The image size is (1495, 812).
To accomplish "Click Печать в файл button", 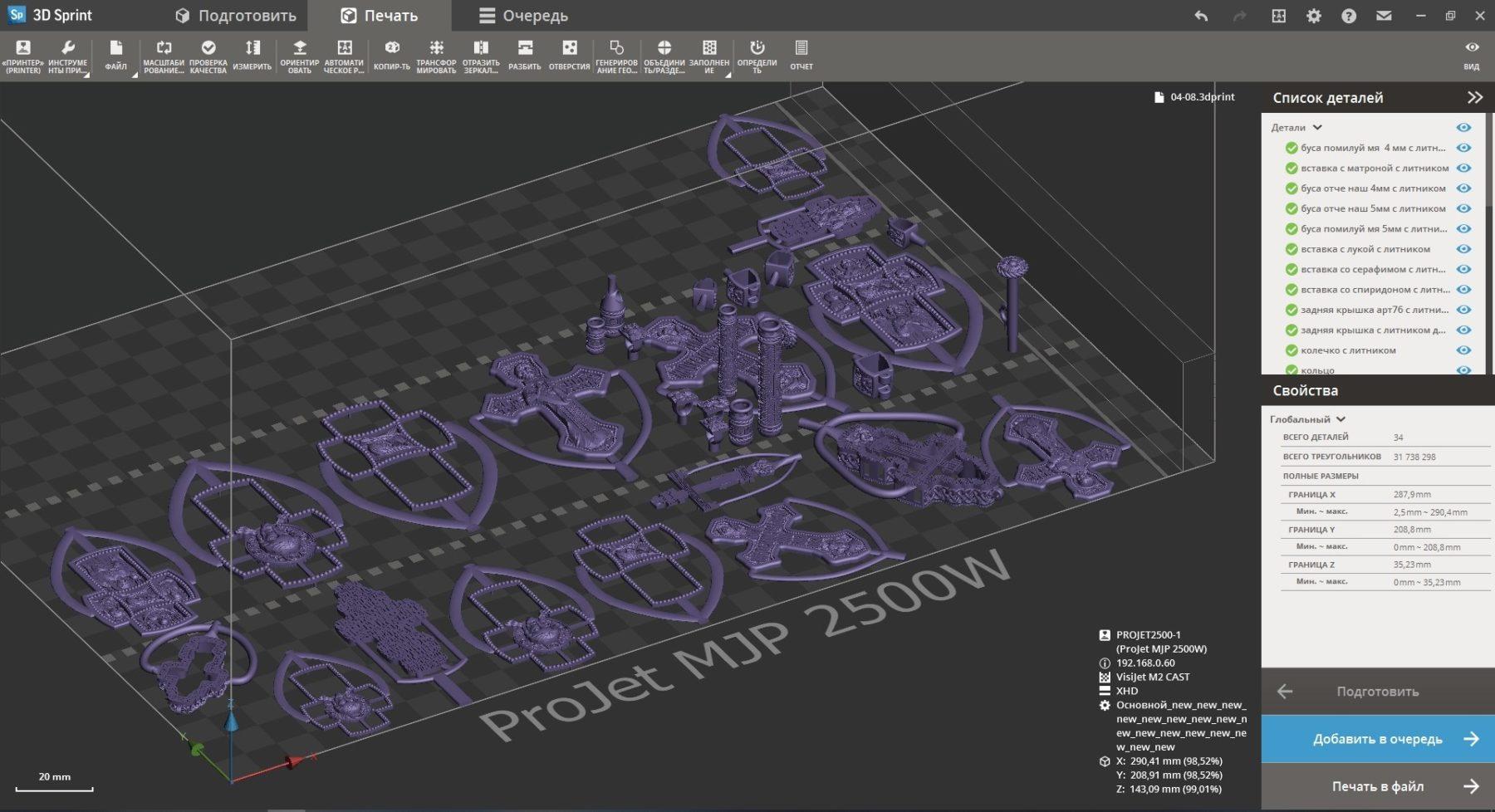I will [x=1378, y=786].
